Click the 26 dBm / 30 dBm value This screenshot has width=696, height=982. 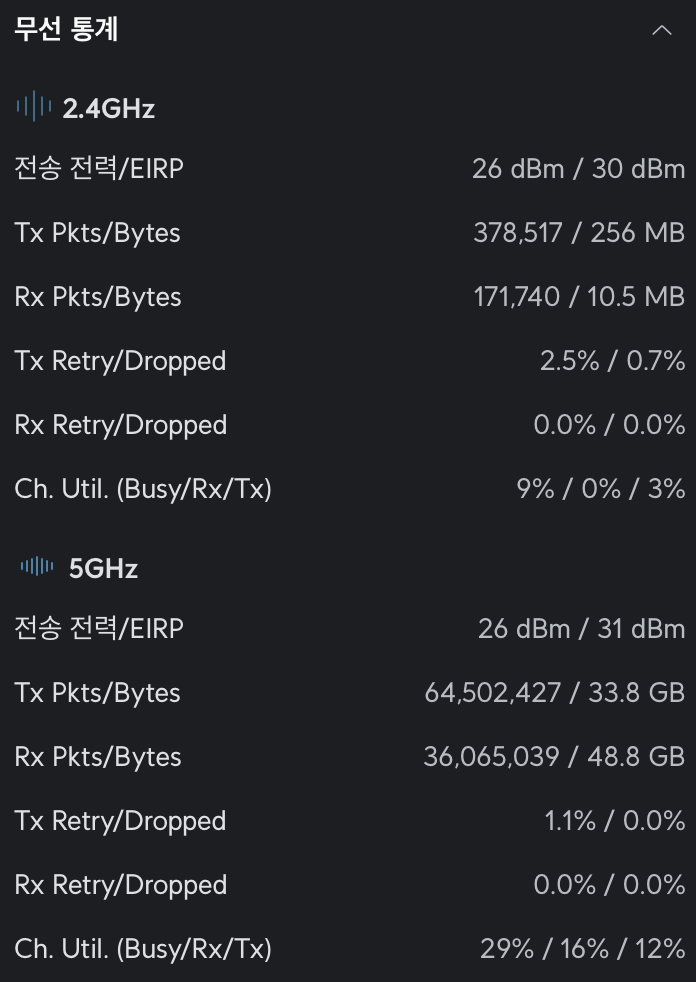(578, 169)
